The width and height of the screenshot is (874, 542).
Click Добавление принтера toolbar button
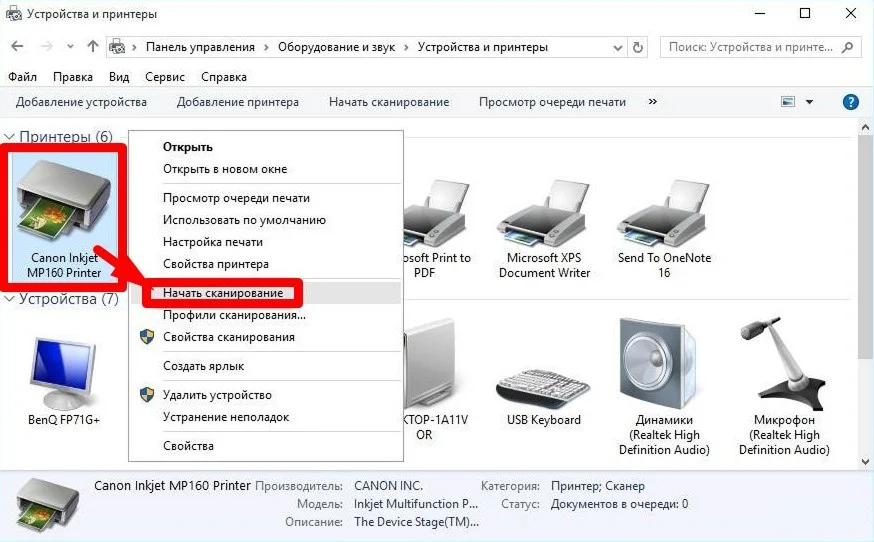[237, 102]
